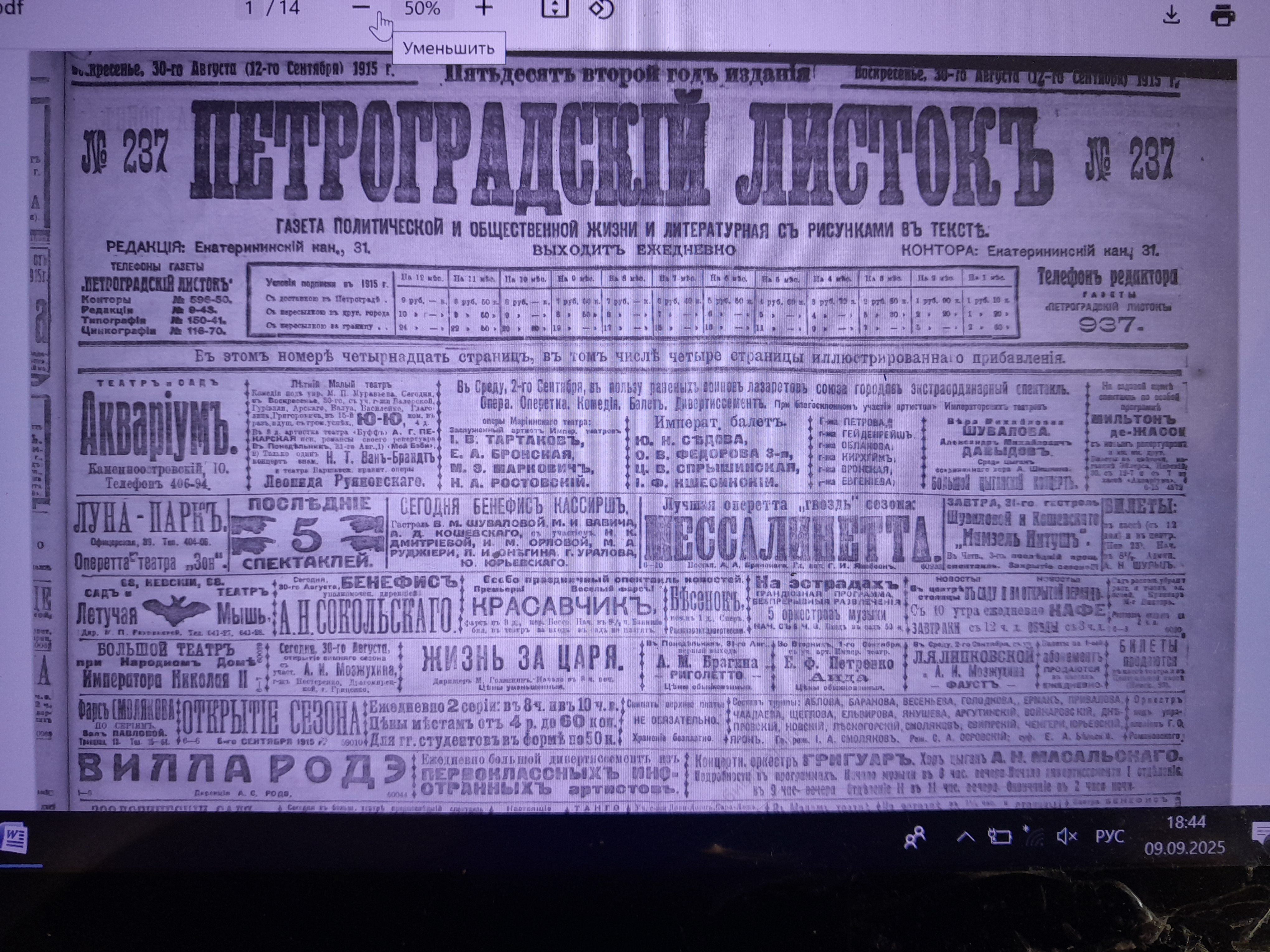Viewport: 1270px width, 952px height.
Task: Expand the hidden tray icons chevron
Action: click(x=965, y=837)
